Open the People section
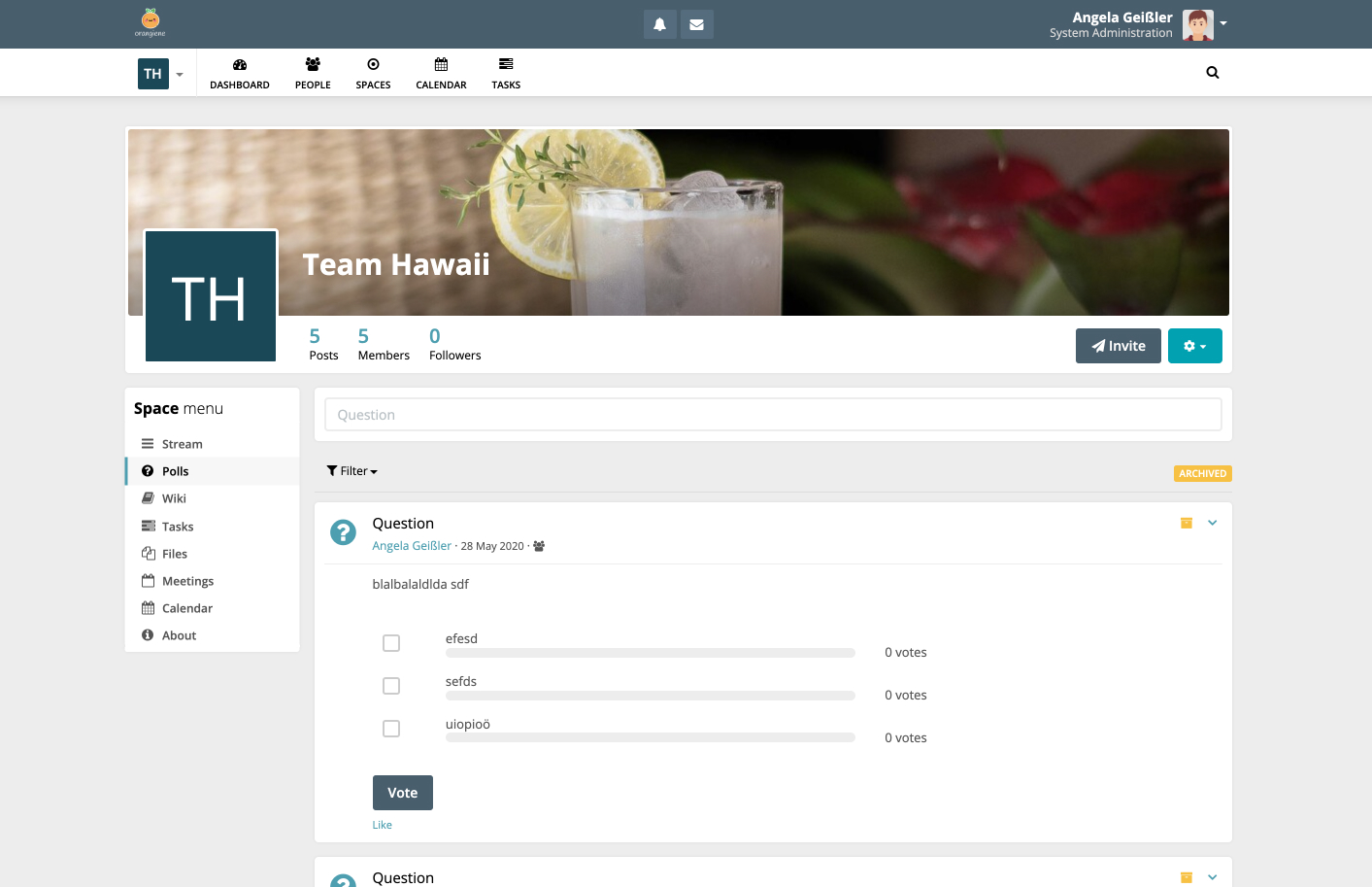This screenshot has height=887, width=1372. coord(313,73)
